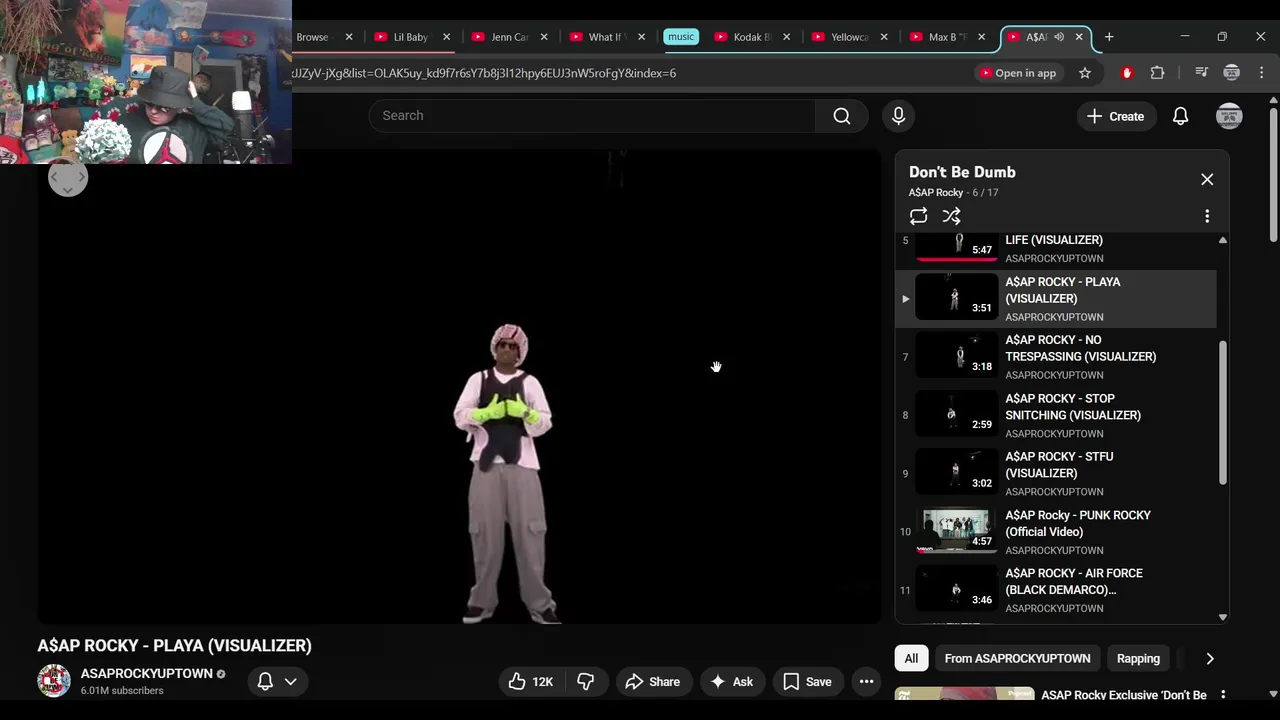Click the Create button

coord(1116,116)
